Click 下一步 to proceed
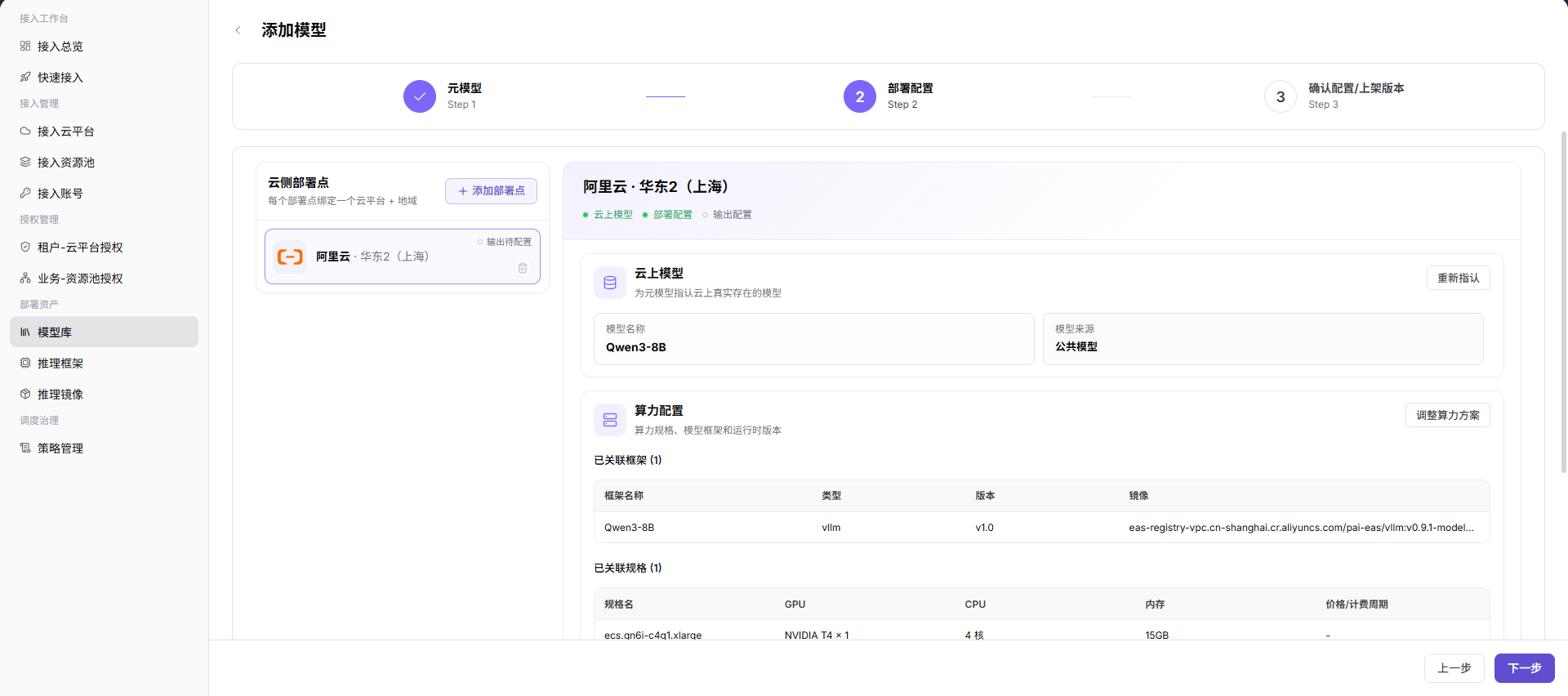Image resolution: width=1568 pixels, height=696 pixels. coord(1525,668)
